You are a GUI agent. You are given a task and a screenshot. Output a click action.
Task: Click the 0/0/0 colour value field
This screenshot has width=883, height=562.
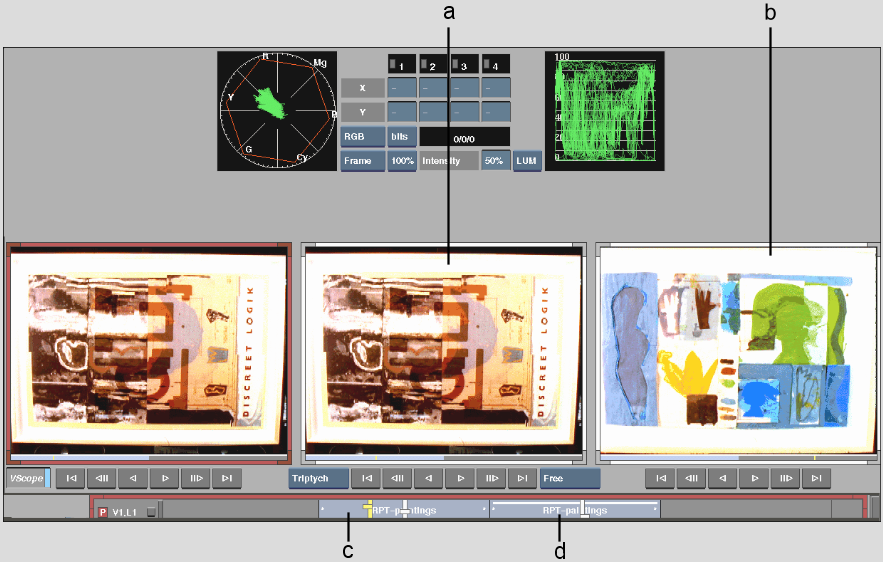(465, 137)
